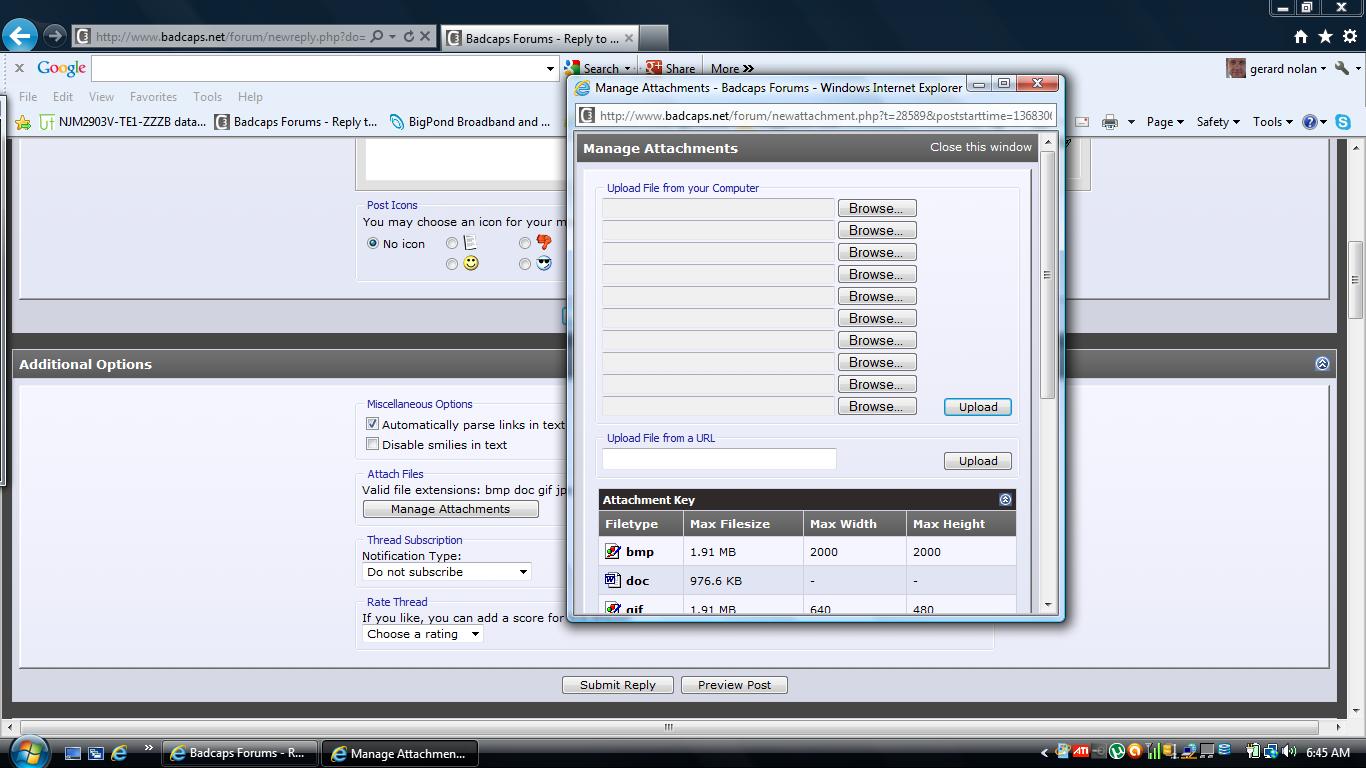Click the browser back arrow button
The image size is (1366, 768).
19,36
